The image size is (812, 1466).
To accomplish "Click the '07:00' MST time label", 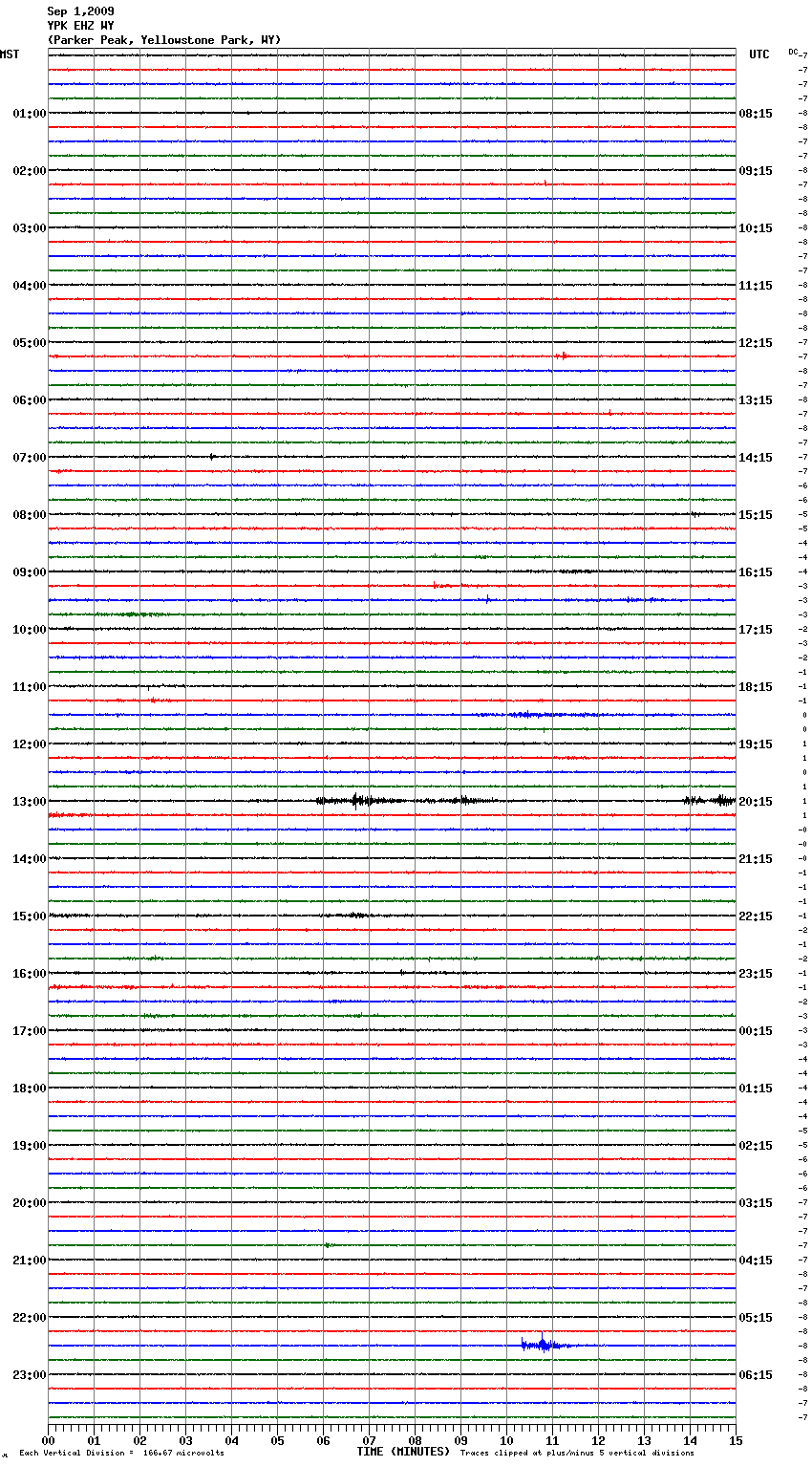I will click(30, 458).
